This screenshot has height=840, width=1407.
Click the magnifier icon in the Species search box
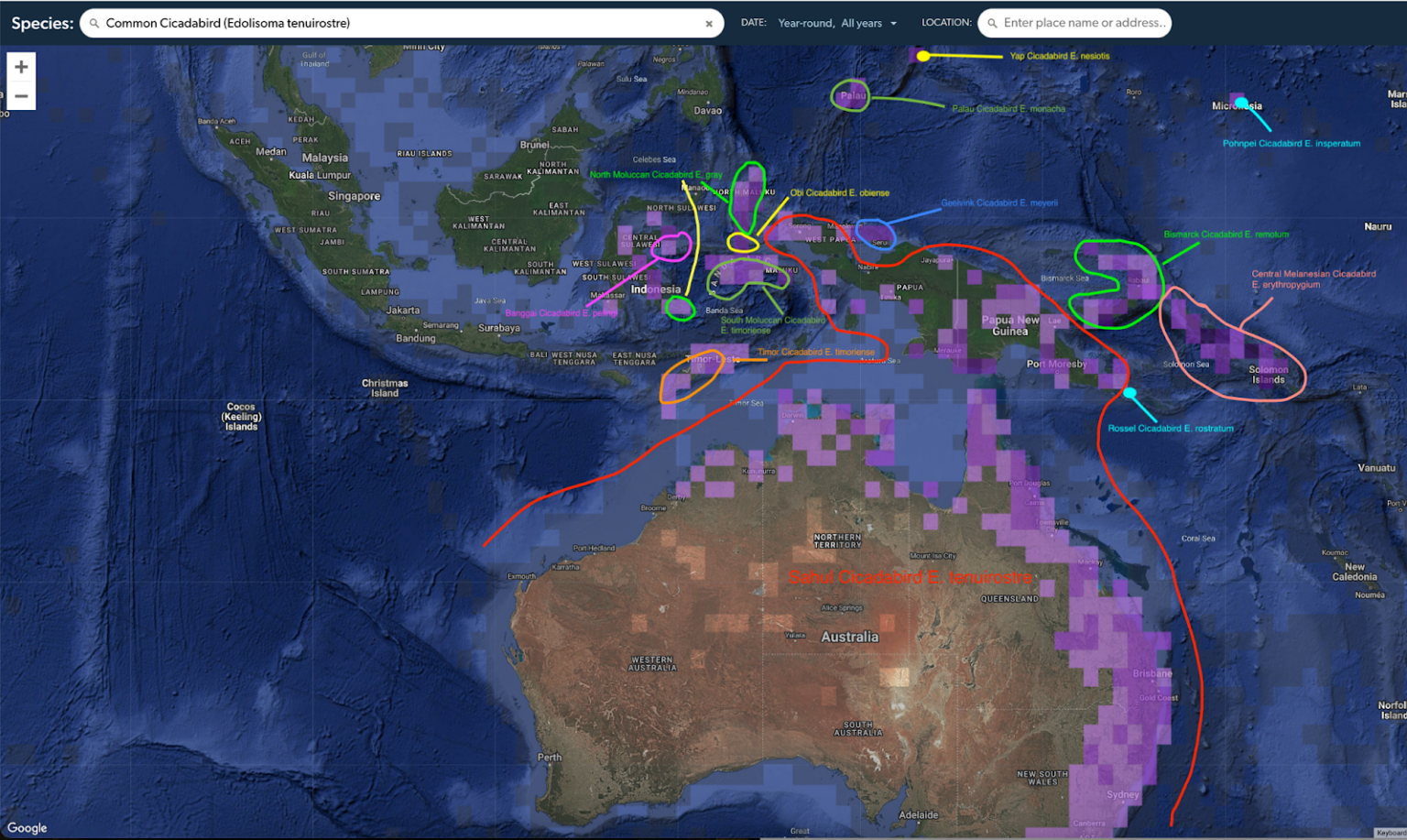click(x=94, y=23)
